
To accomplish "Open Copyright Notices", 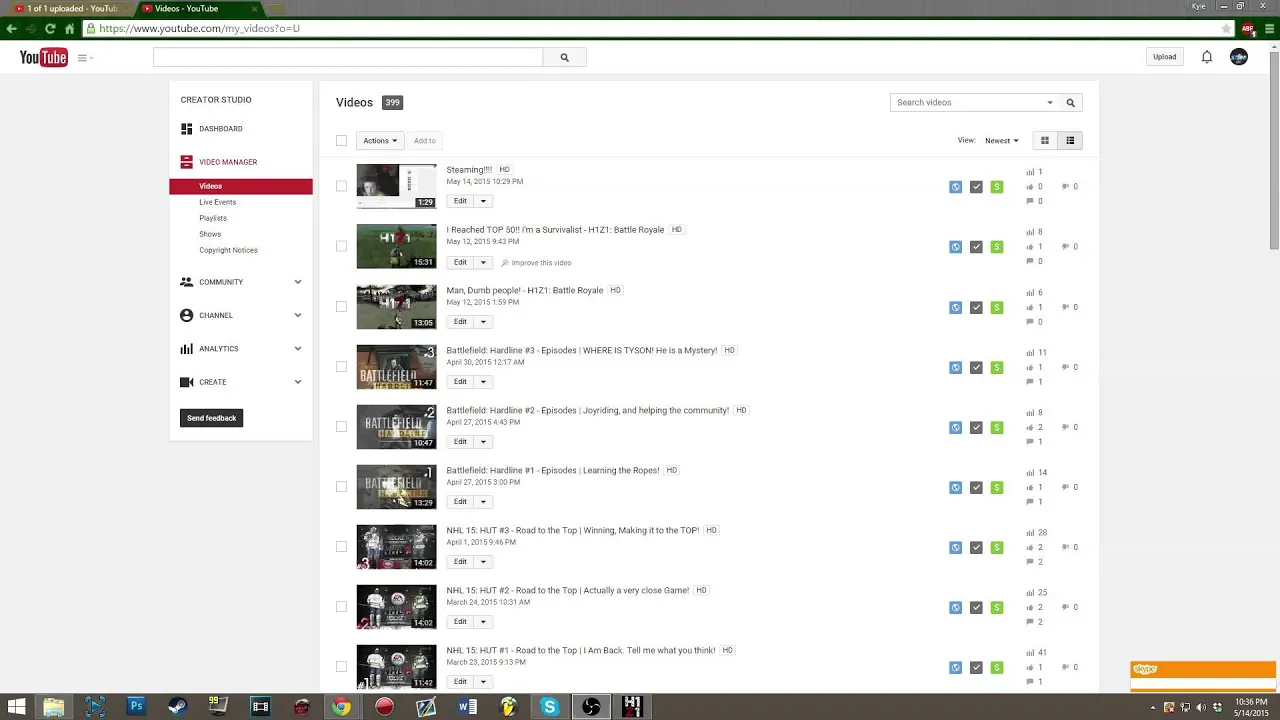I will [228, 250].
